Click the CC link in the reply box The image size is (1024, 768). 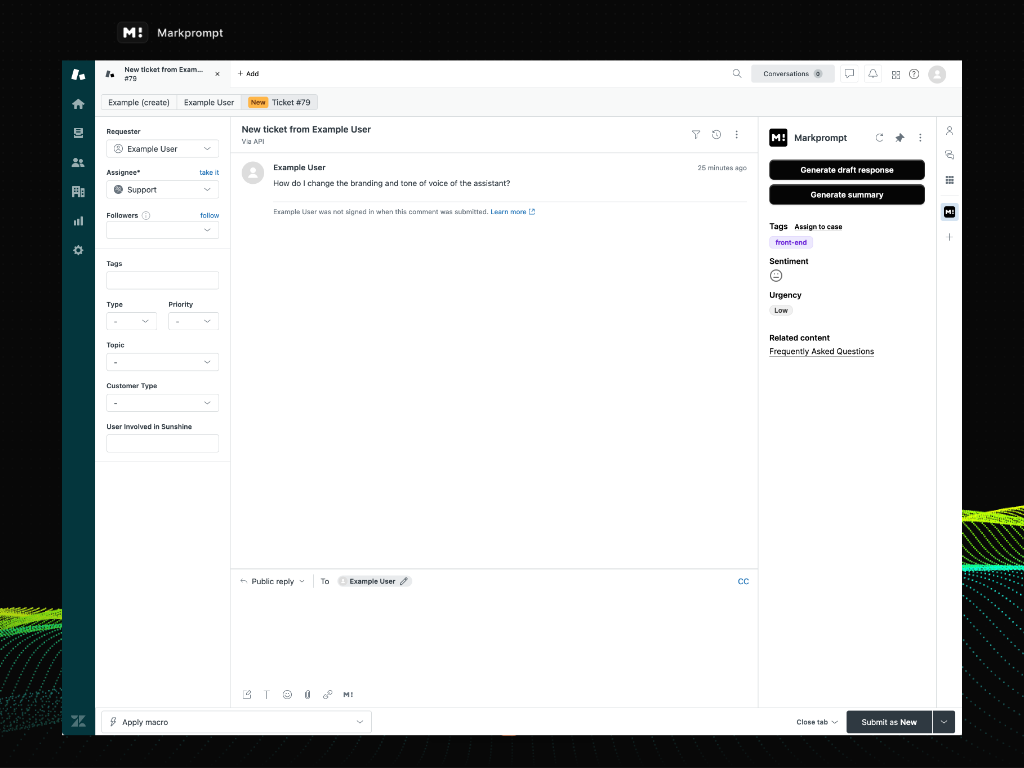(x=743, y=581)
